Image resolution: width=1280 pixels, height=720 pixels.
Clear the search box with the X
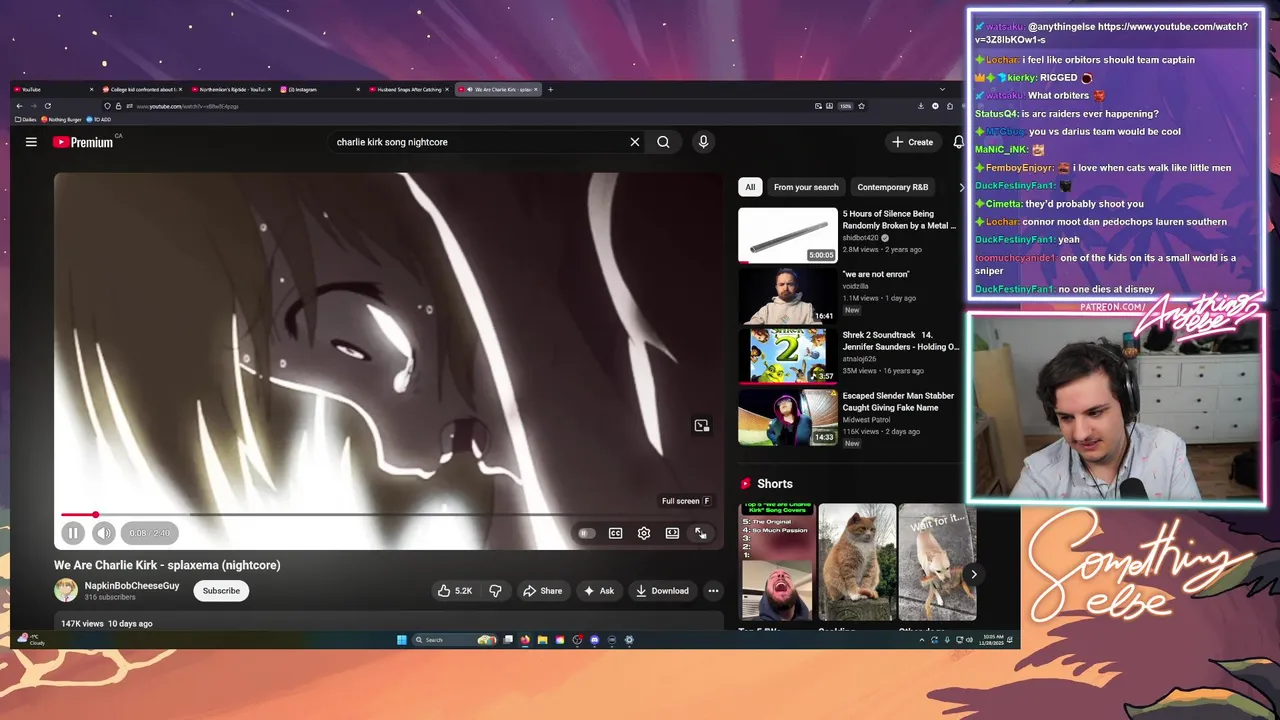[634, 142]
